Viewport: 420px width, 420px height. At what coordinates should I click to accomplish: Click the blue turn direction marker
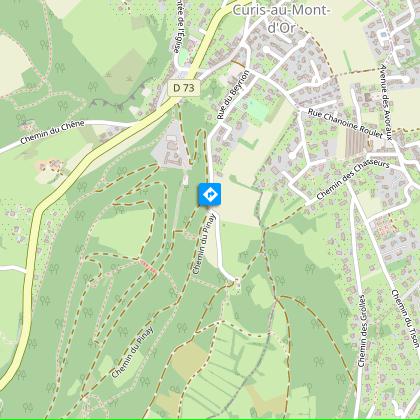tap(210, 194)
